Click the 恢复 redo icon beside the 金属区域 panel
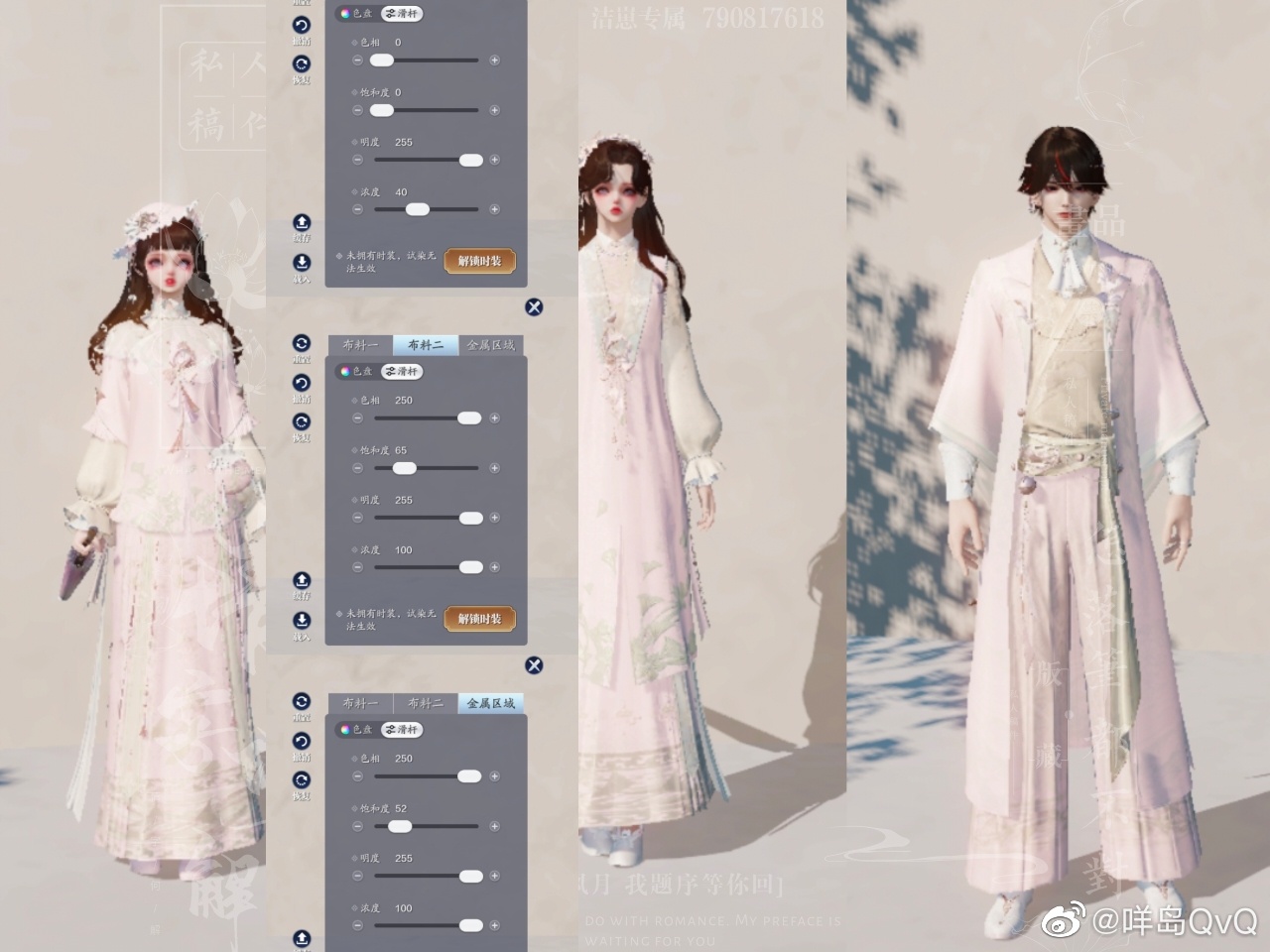The height and width of the screenshot is (952, 1270). coord(302,780)
